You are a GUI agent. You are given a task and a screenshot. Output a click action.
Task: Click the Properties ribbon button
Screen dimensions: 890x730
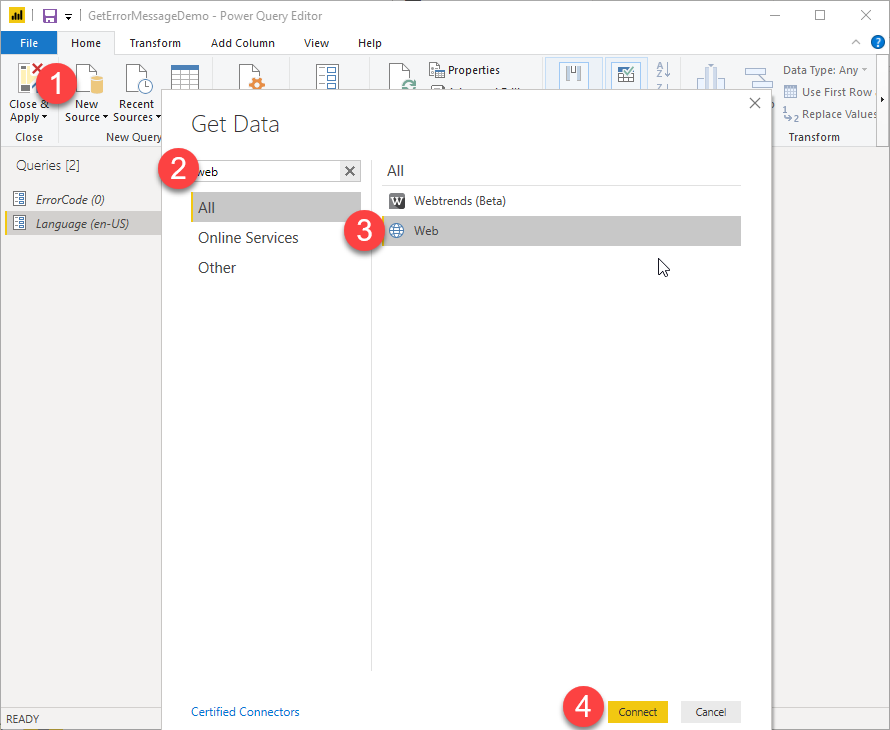464,70
